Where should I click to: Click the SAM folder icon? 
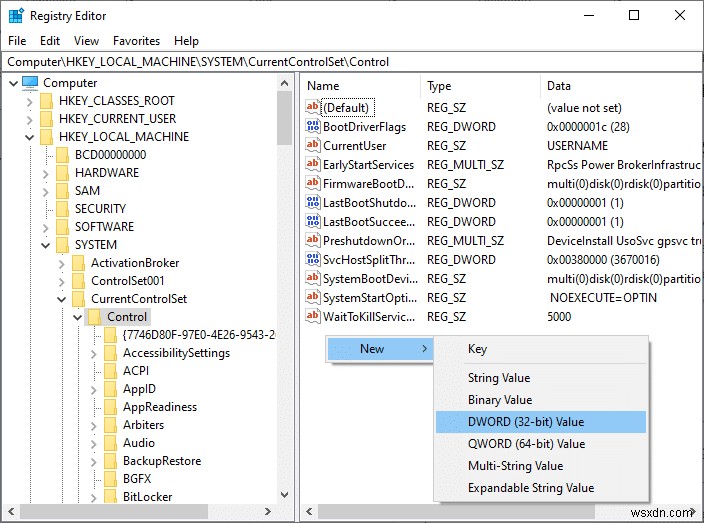tap(62, 190)
